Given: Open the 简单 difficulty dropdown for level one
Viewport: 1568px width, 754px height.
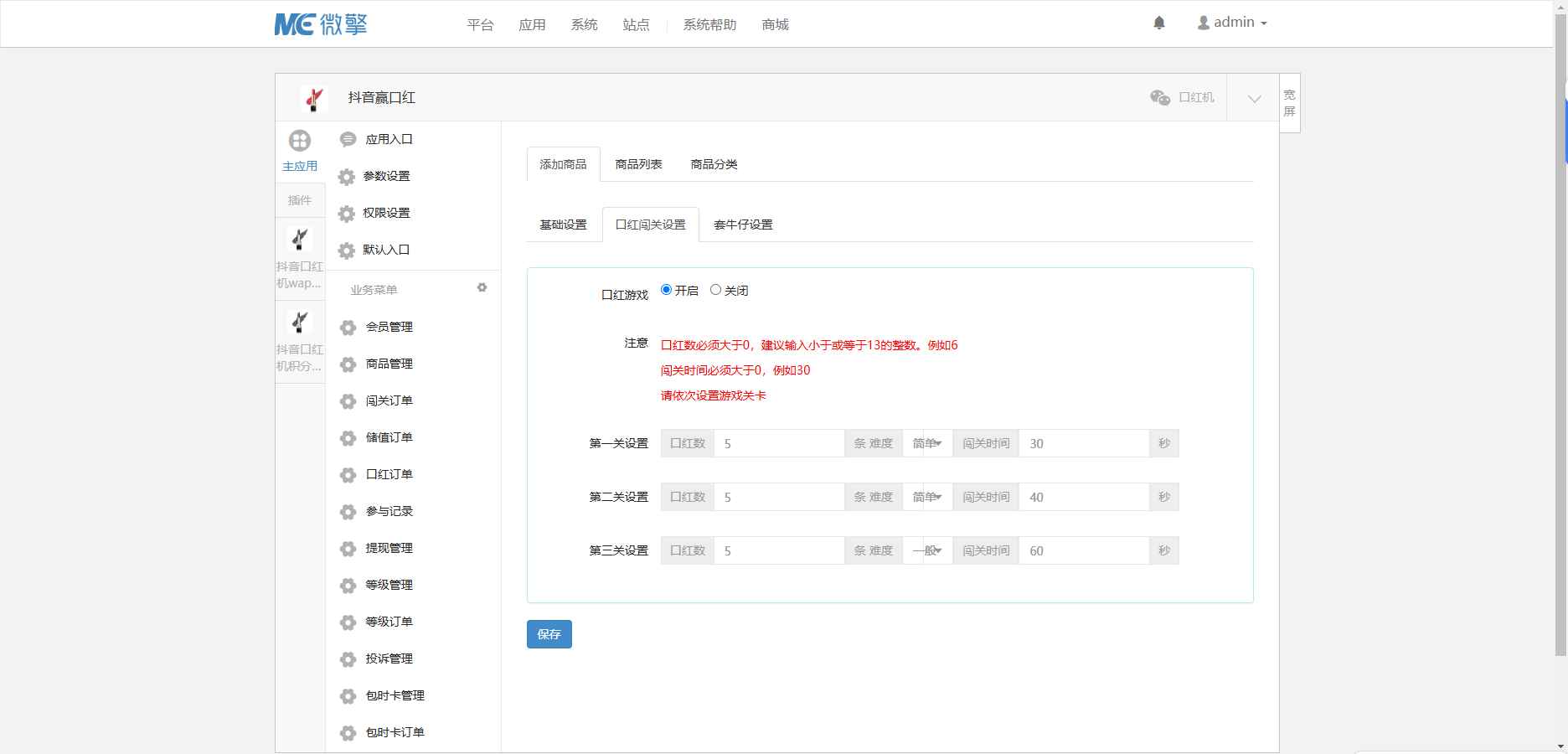Looking at the screenshot, I should pyautogui.click(x=927, y=443).
